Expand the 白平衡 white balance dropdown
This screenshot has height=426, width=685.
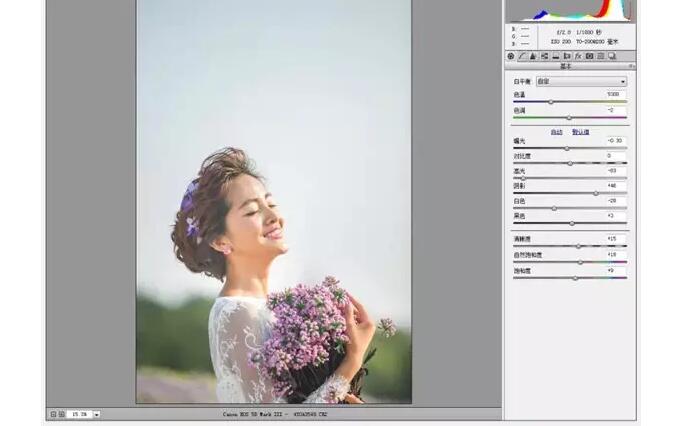point(581,81)
